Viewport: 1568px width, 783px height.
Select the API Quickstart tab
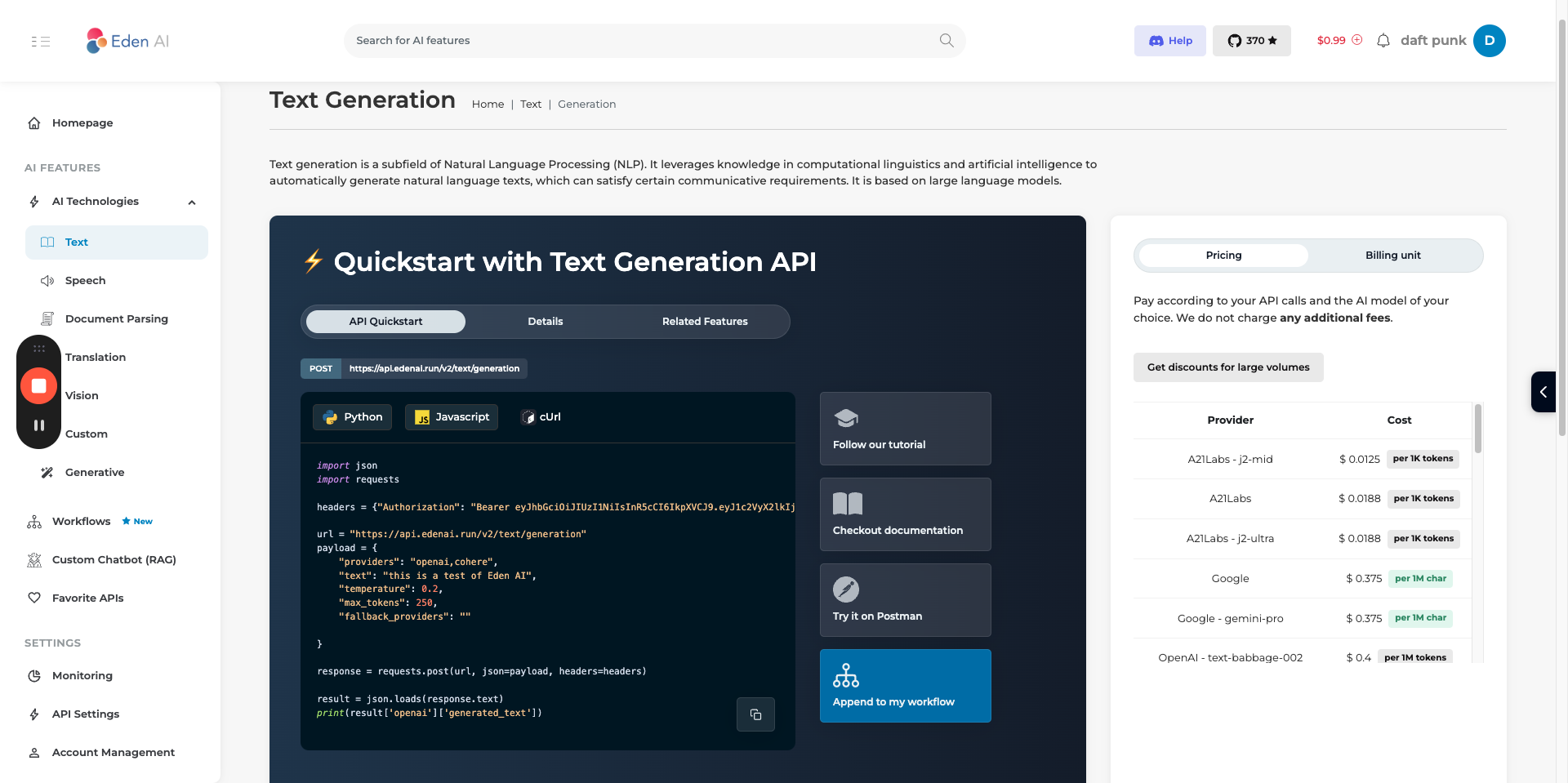click(x=385, y=322)
